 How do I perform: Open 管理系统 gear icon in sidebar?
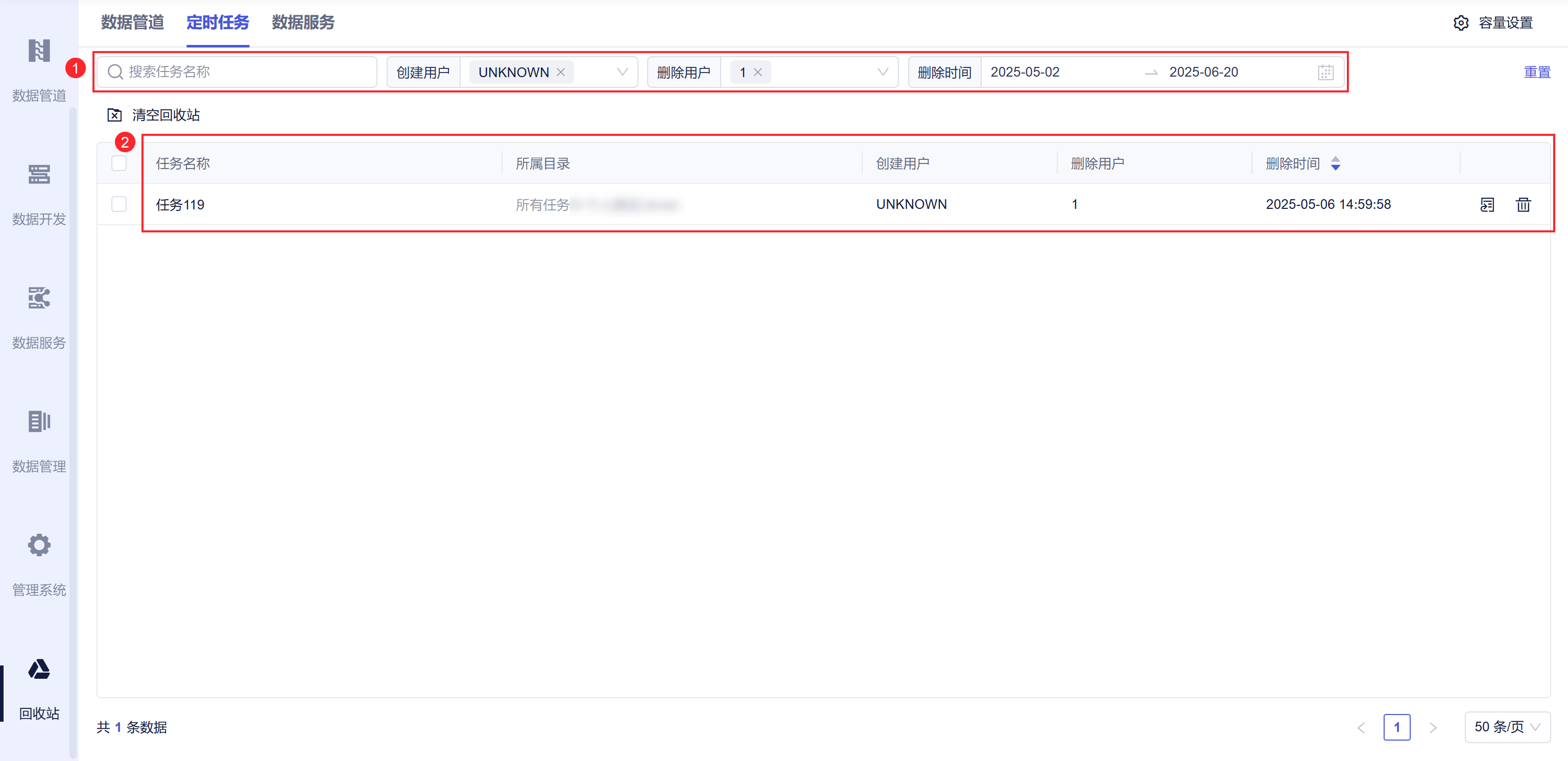point(39,545)
